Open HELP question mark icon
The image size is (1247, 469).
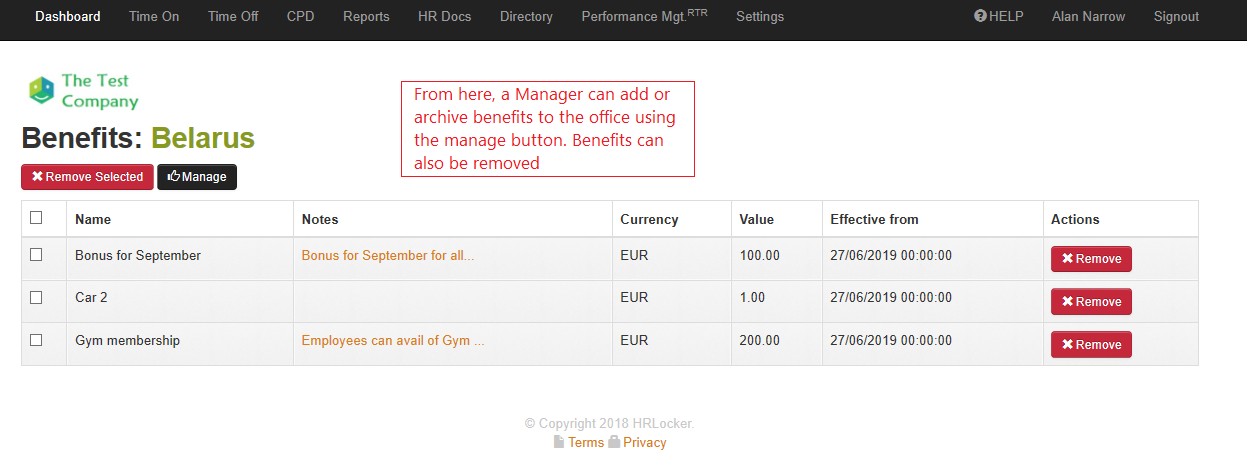(981, 16)
